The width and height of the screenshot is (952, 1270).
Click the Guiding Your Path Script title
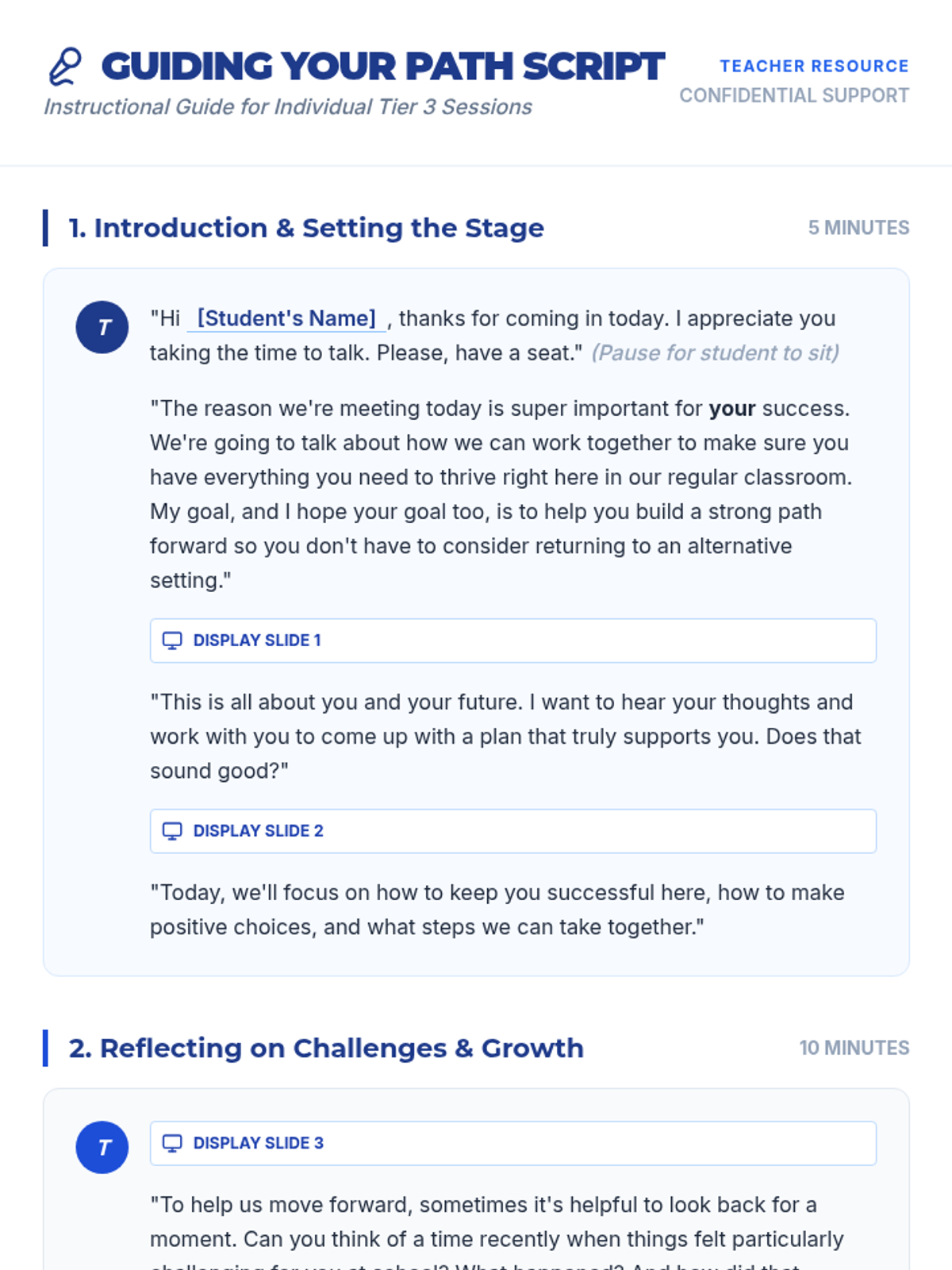tap(382, 67)
